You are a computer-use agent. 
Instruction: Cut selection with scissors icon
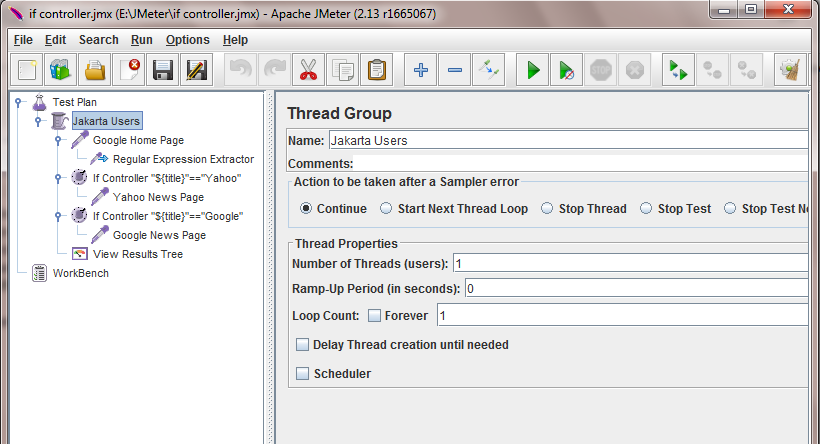(x=309, y=70)
